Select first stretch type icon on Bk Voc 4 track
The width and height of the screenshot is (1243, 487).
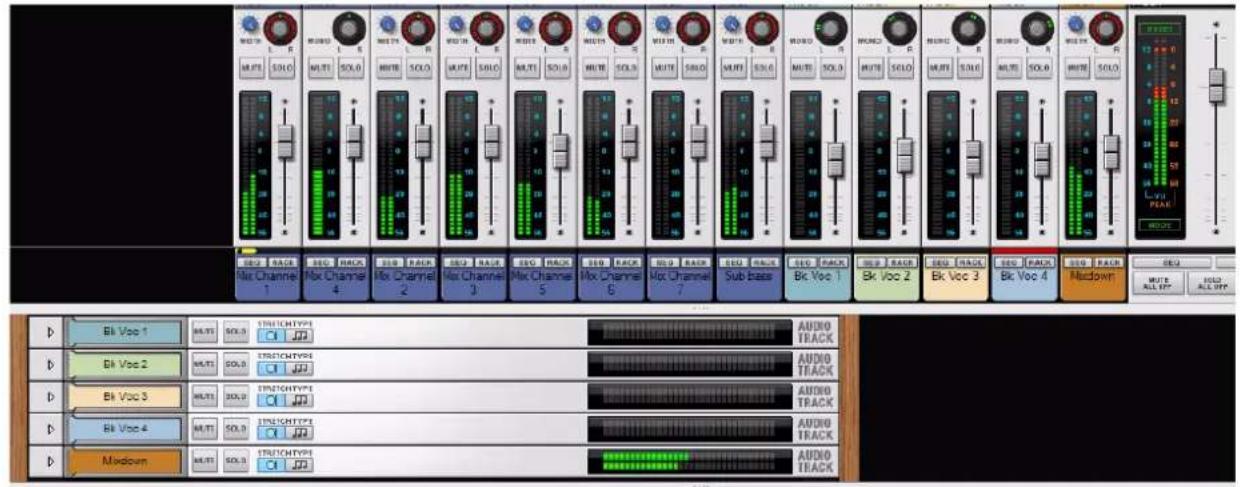point(271,434)
